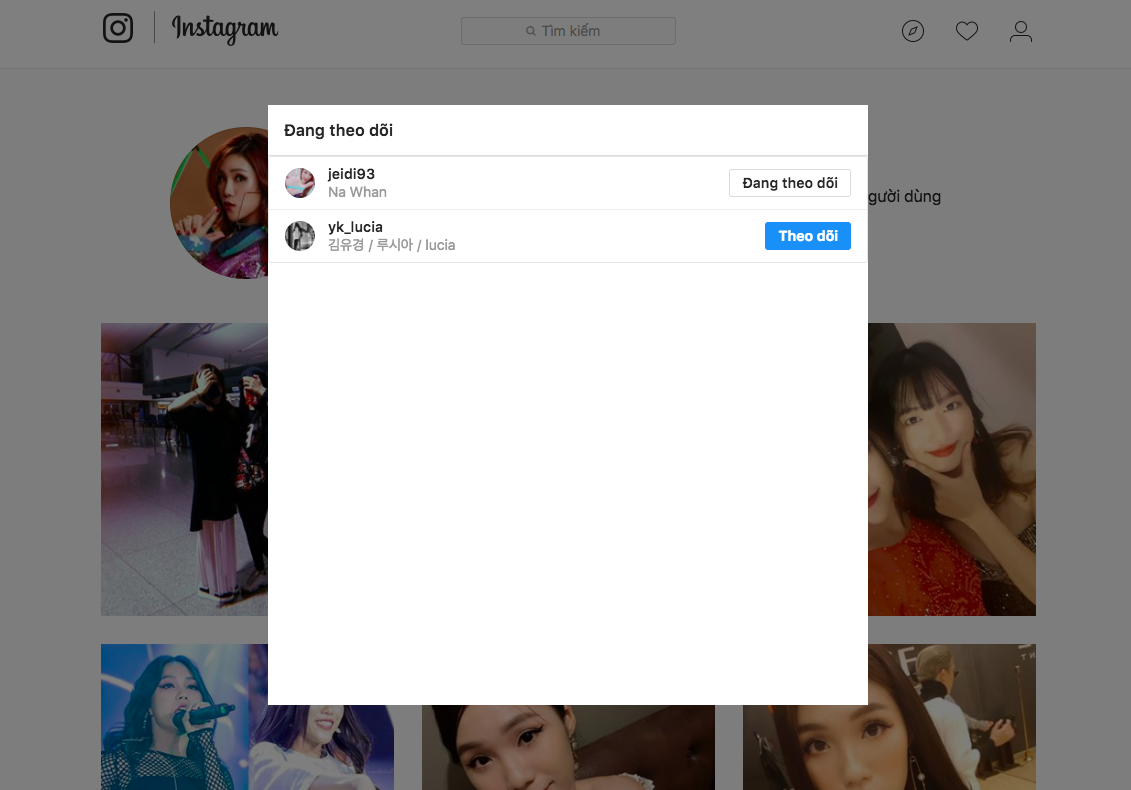Click the jeidi93 avatar picture
The width and height of the screenshot is (1131, 790).
point(300,183)
